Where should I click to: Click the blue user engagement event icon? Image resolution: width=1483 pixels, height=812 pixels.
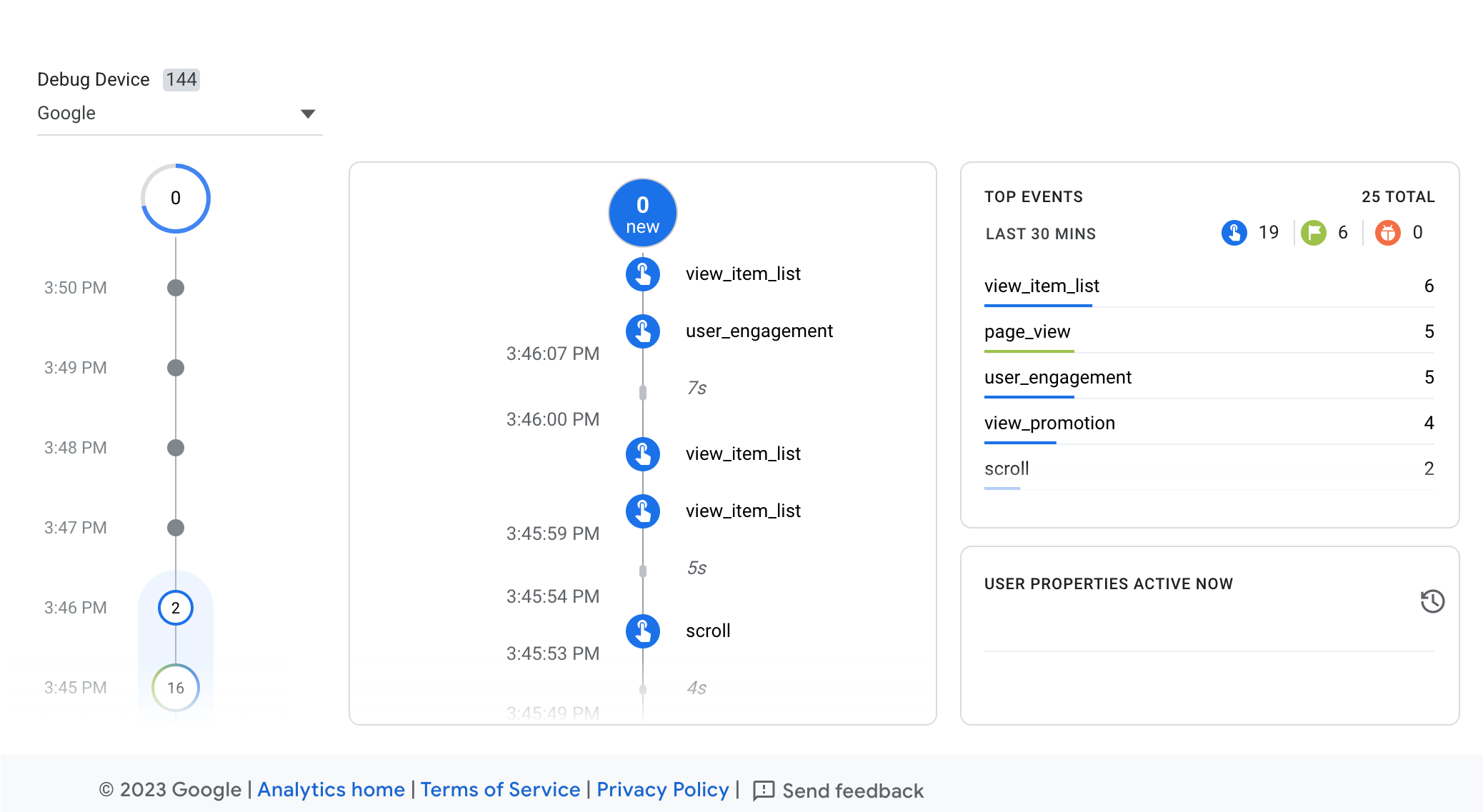[642, 331]
